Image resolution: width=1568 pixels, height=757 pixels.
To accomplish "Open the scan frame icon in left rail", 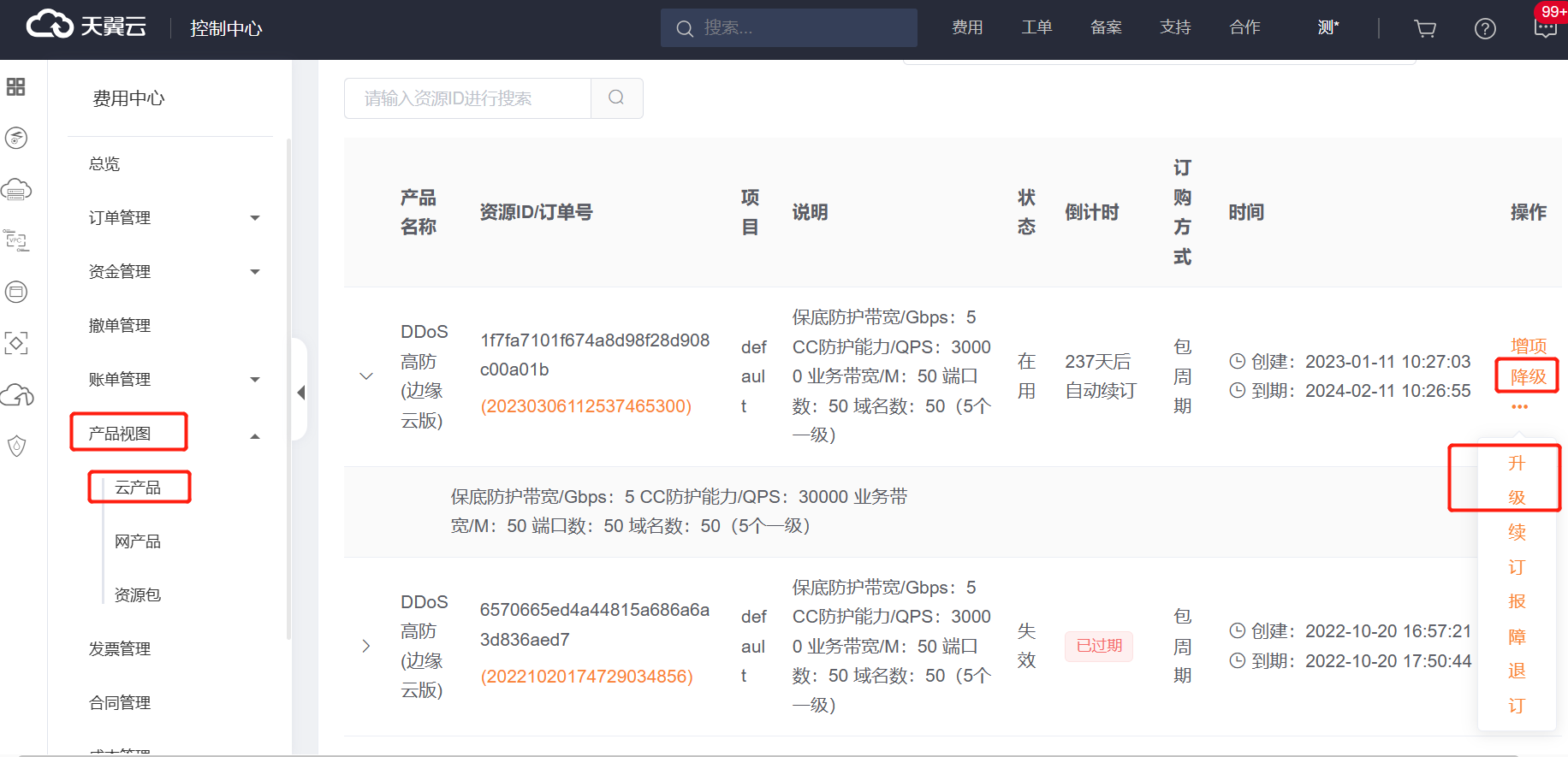I will coord(16,343).
